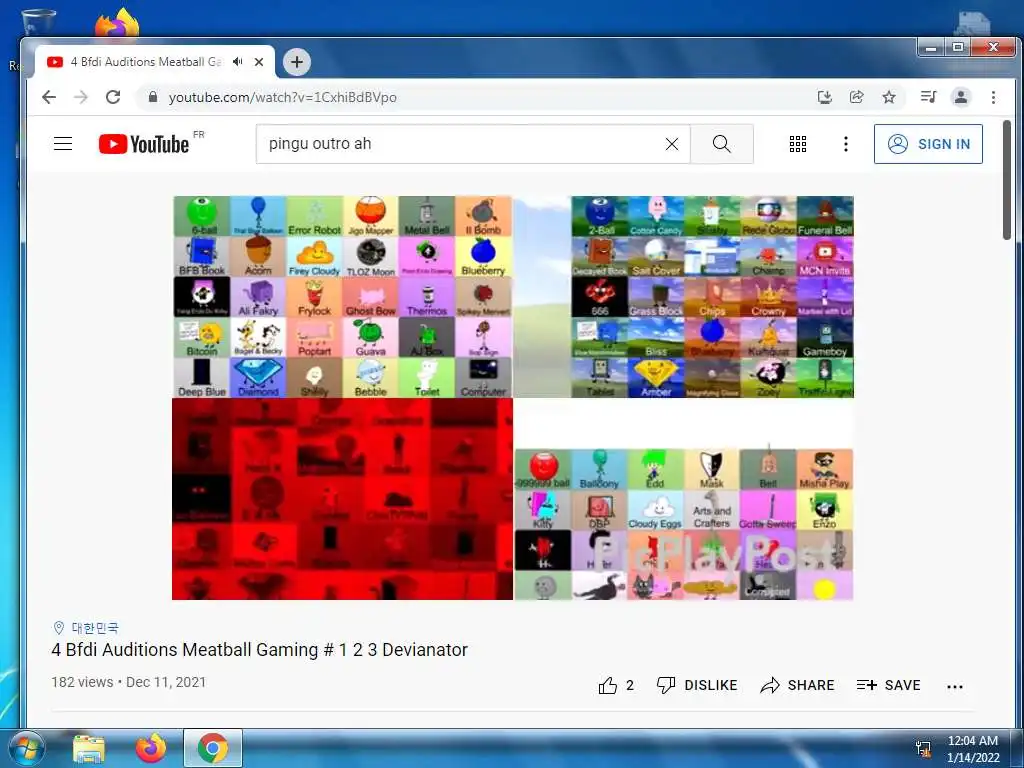Open YouTube settings three-dot menu
The image size is (1024, 768).
tap(846, 144)
